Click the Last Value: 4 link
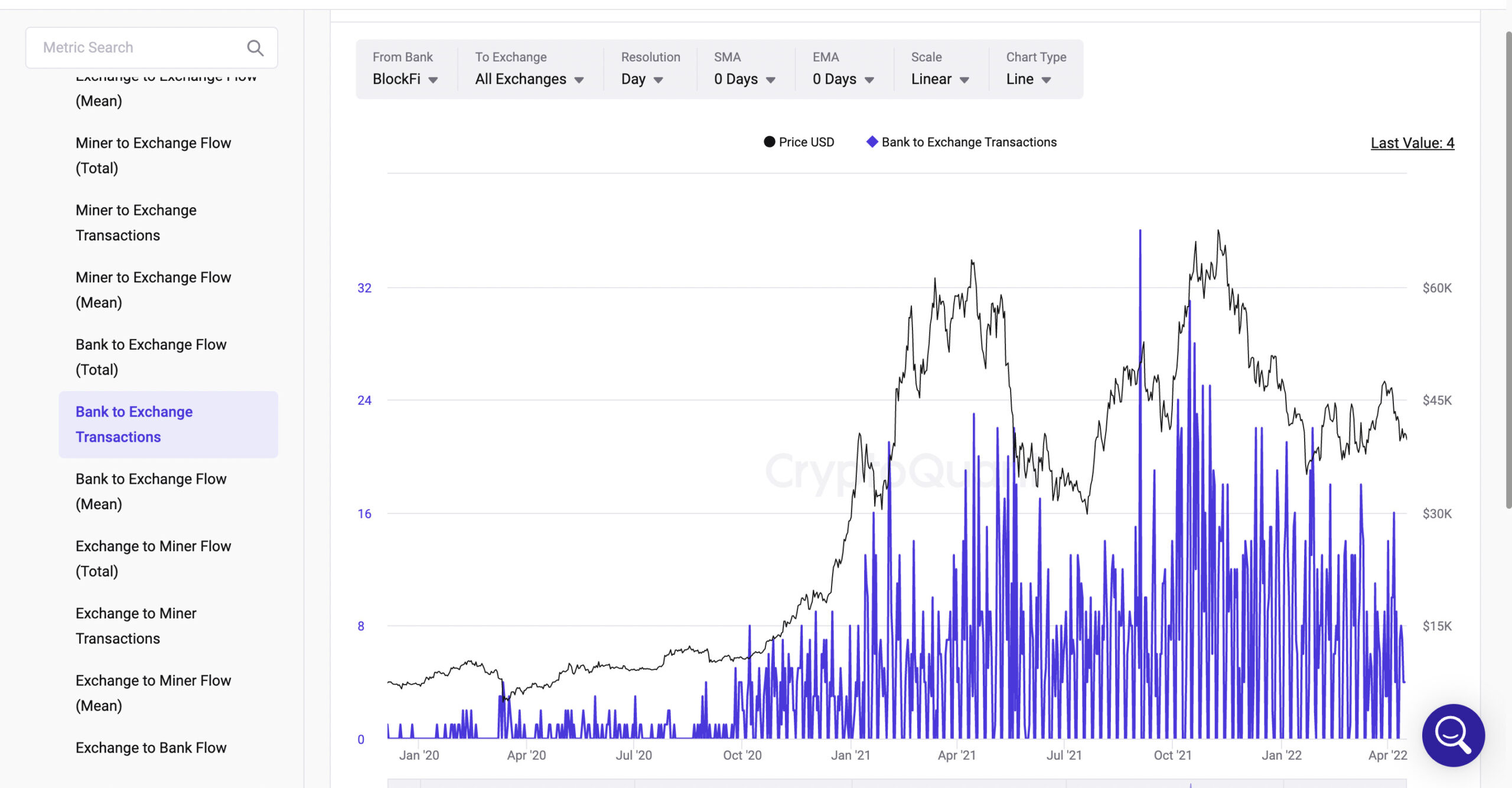This screenshot has width=1512, height=788. [x=1412, y=143]
